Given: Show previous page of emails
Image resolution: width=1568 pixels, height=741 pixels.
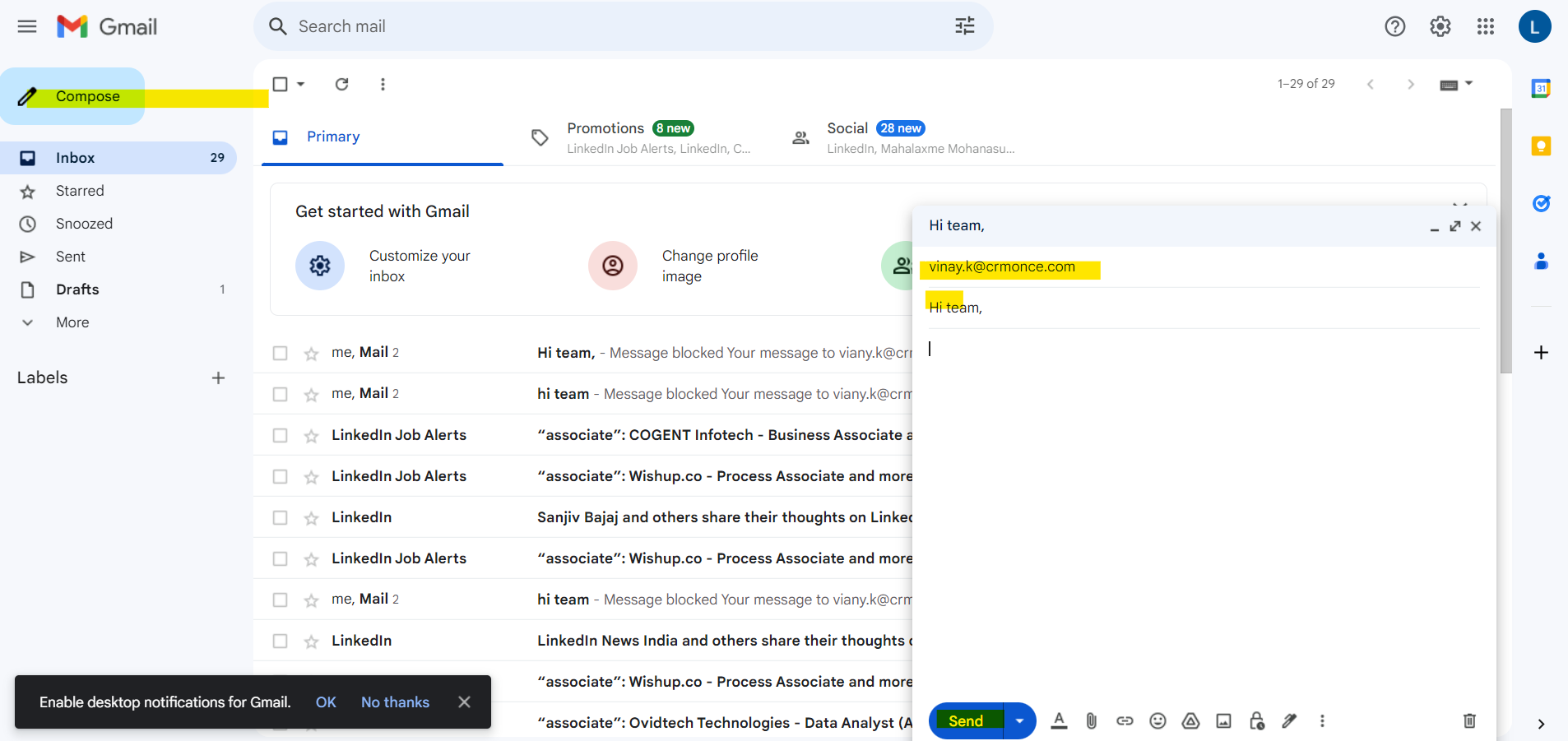Looking at the screenshot, I should click(1371, 84).
